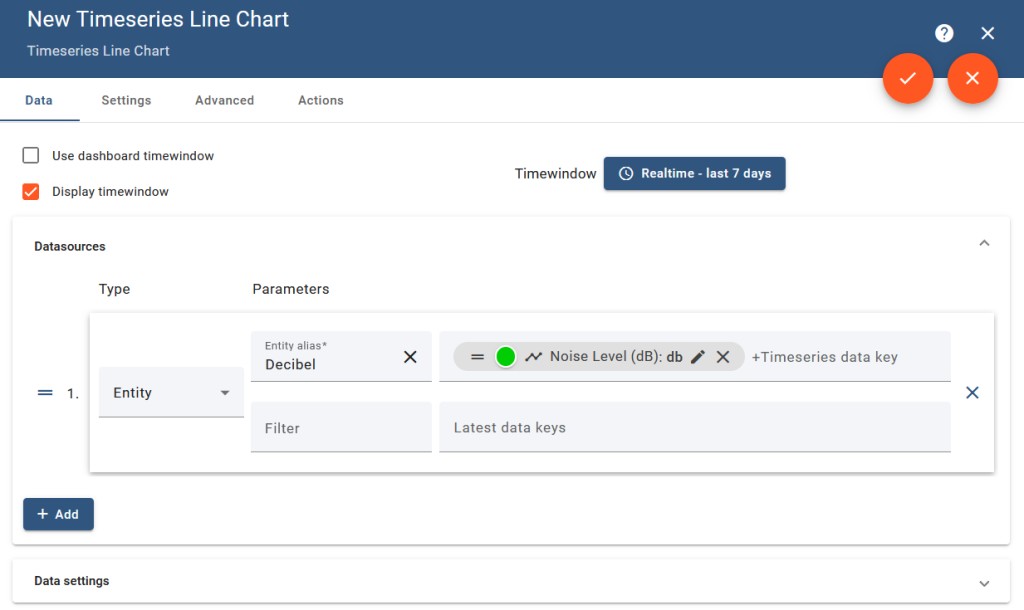Go to the Actions tab
The height and width of the screenshot is (610, 1024).
(x=321, y=100)
